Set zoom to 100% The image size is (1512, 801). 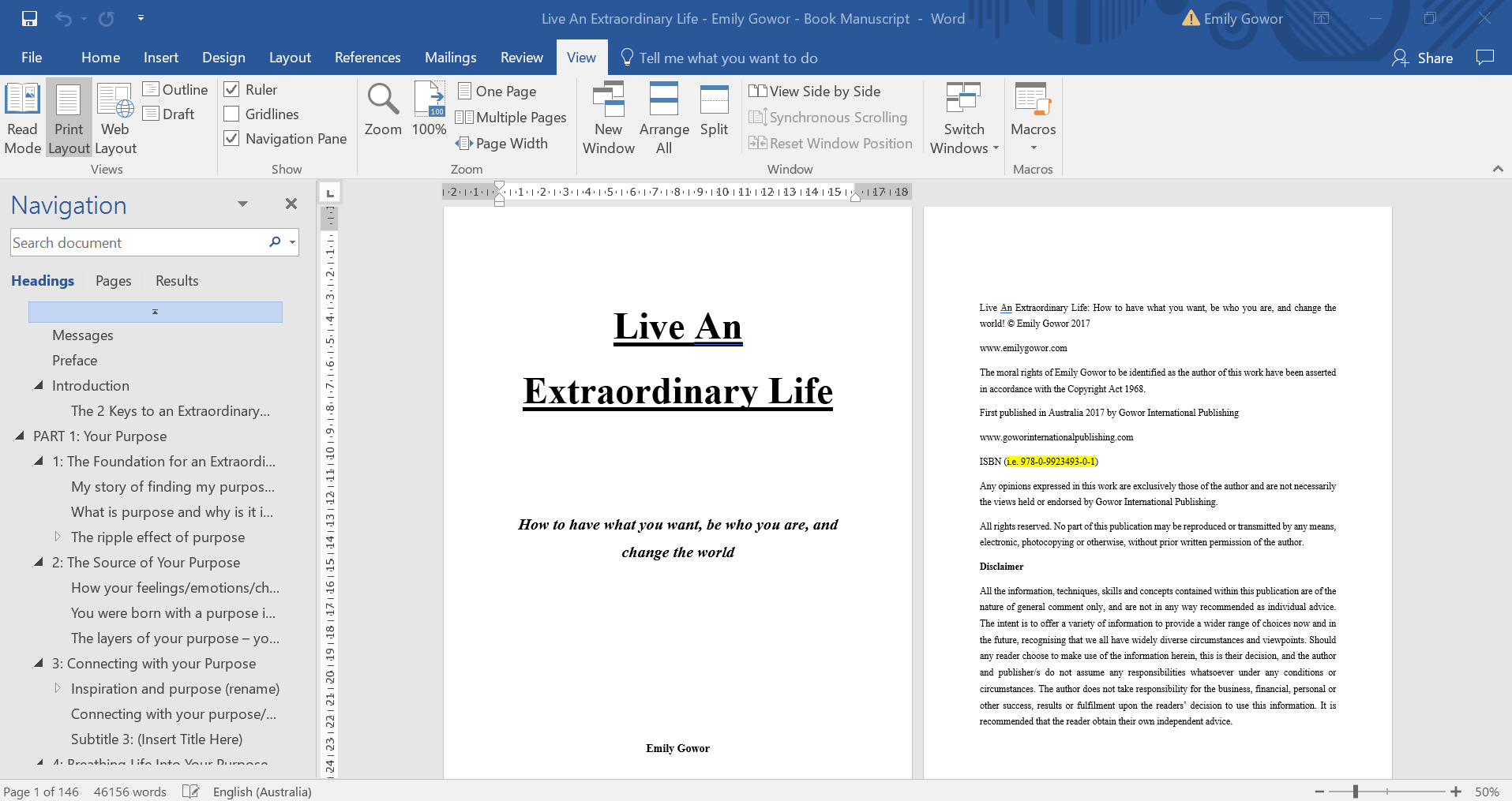(x=430, y=110)
